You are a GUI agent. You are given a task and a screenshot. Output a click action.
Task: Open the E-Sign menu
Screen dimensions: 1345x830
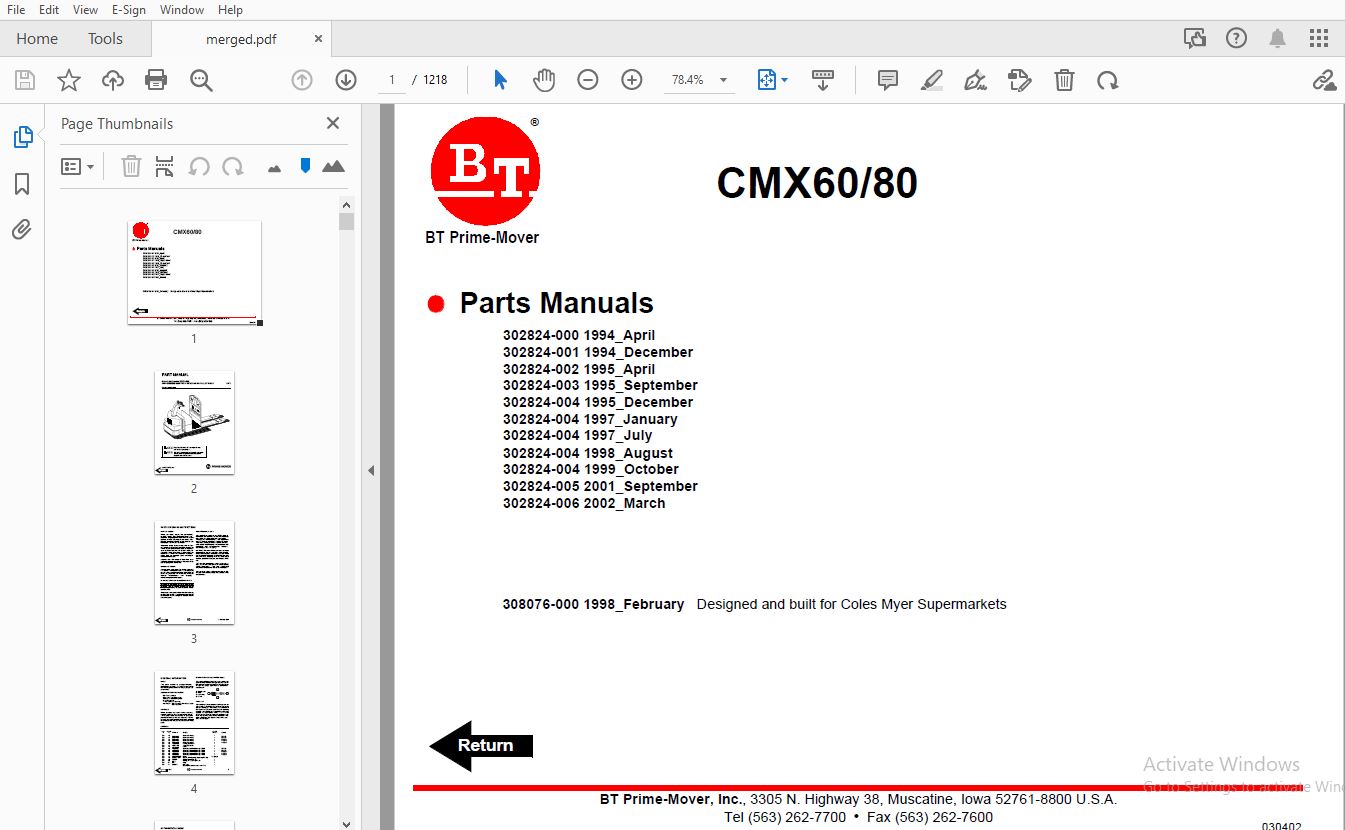(x=128, y=9)
